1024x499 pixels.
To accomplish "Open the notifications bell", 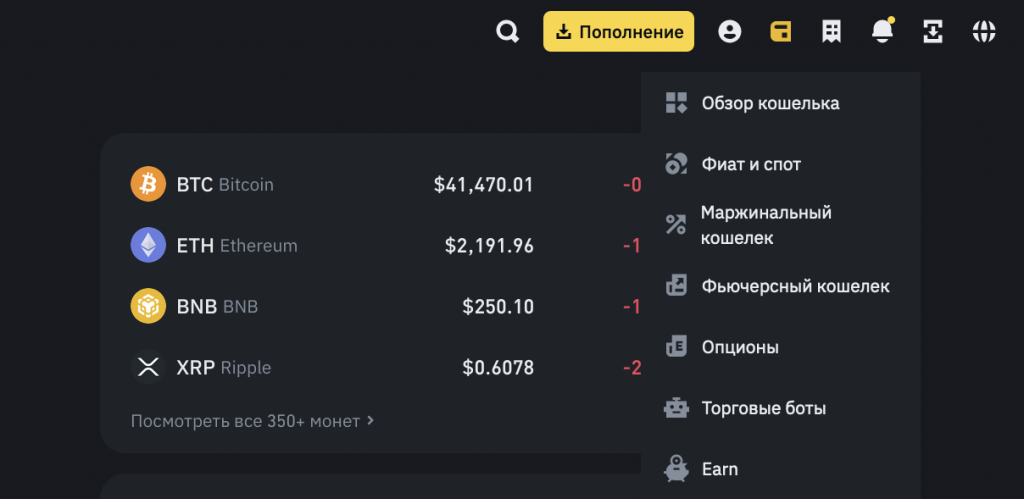I will [x=882, y=32].
